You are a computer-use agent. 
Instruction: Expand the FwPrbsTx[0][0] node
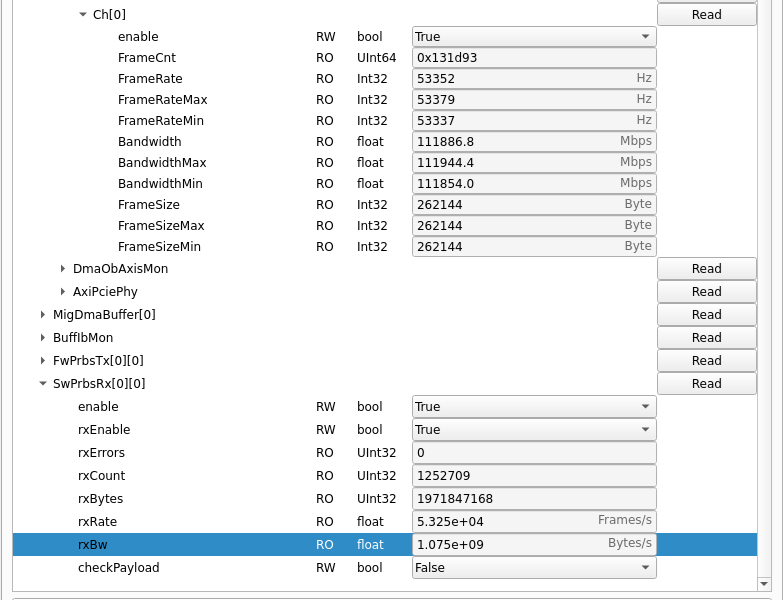tap(43, 361)
